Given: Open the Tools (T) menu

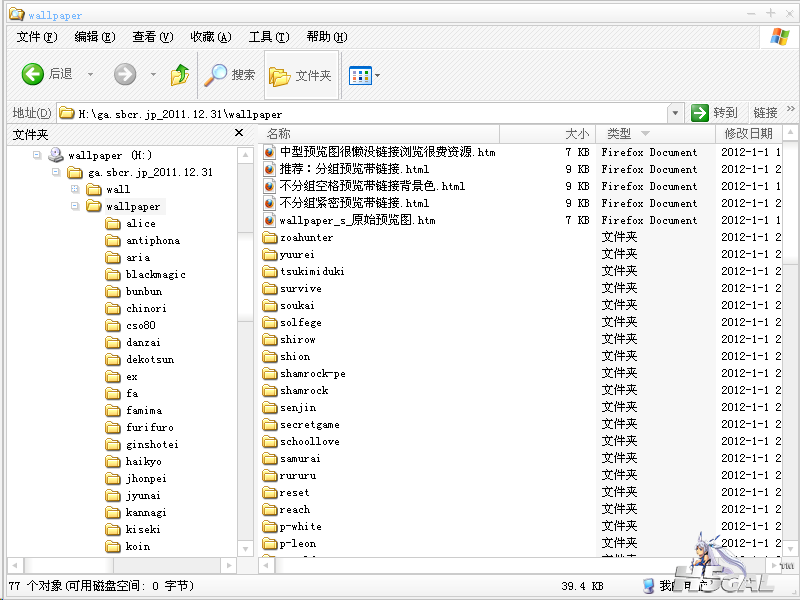Looking at the screenshot, I should 269,37.
